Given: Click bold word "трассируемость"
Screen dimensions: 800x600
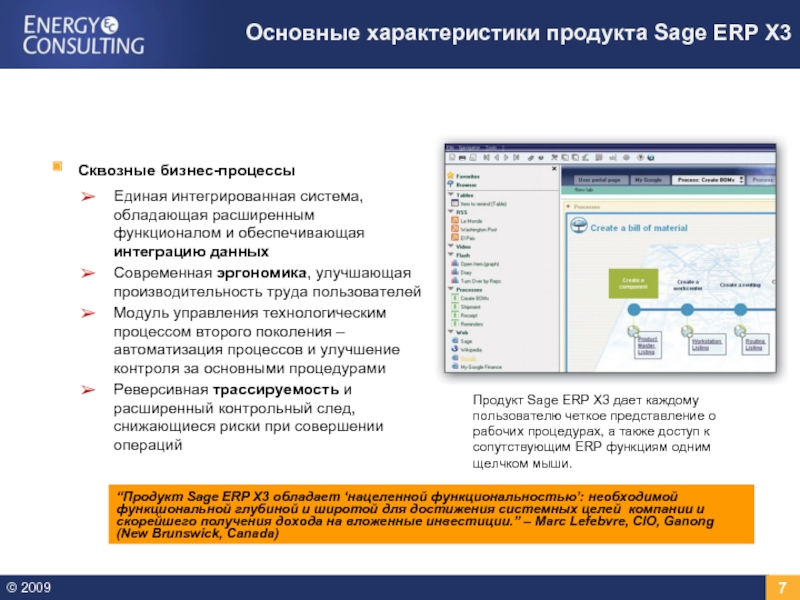Looking at the screenshot, I should point(276,389).
